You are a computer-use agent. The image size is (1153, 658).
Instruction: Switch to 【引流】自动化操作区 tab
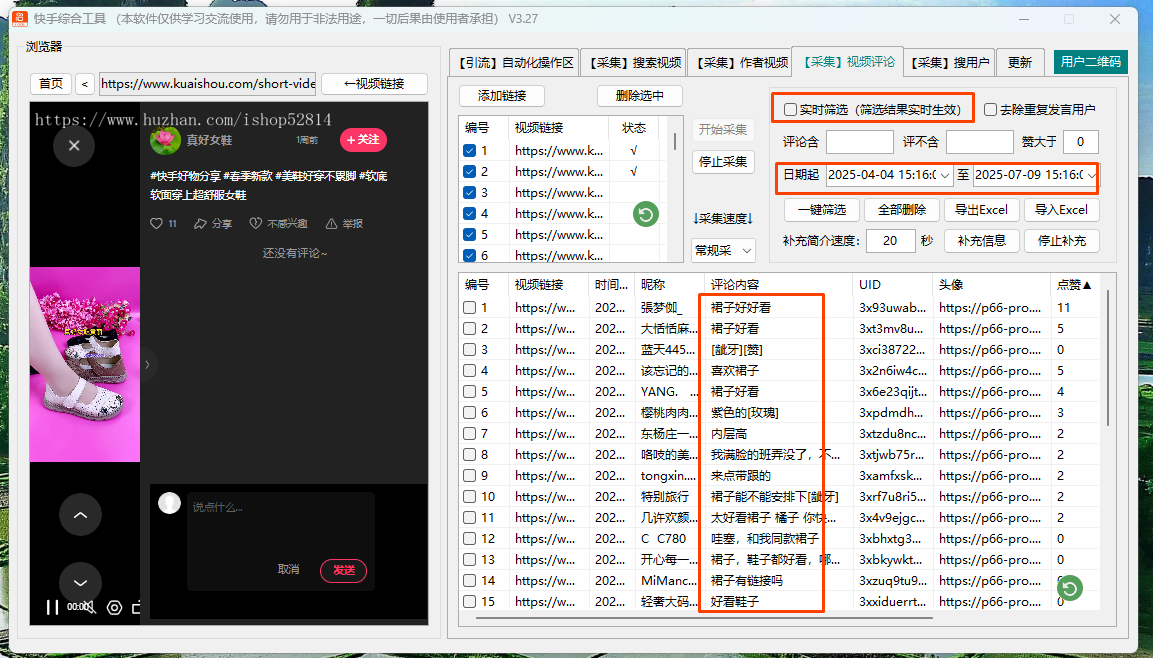[515, 62]
